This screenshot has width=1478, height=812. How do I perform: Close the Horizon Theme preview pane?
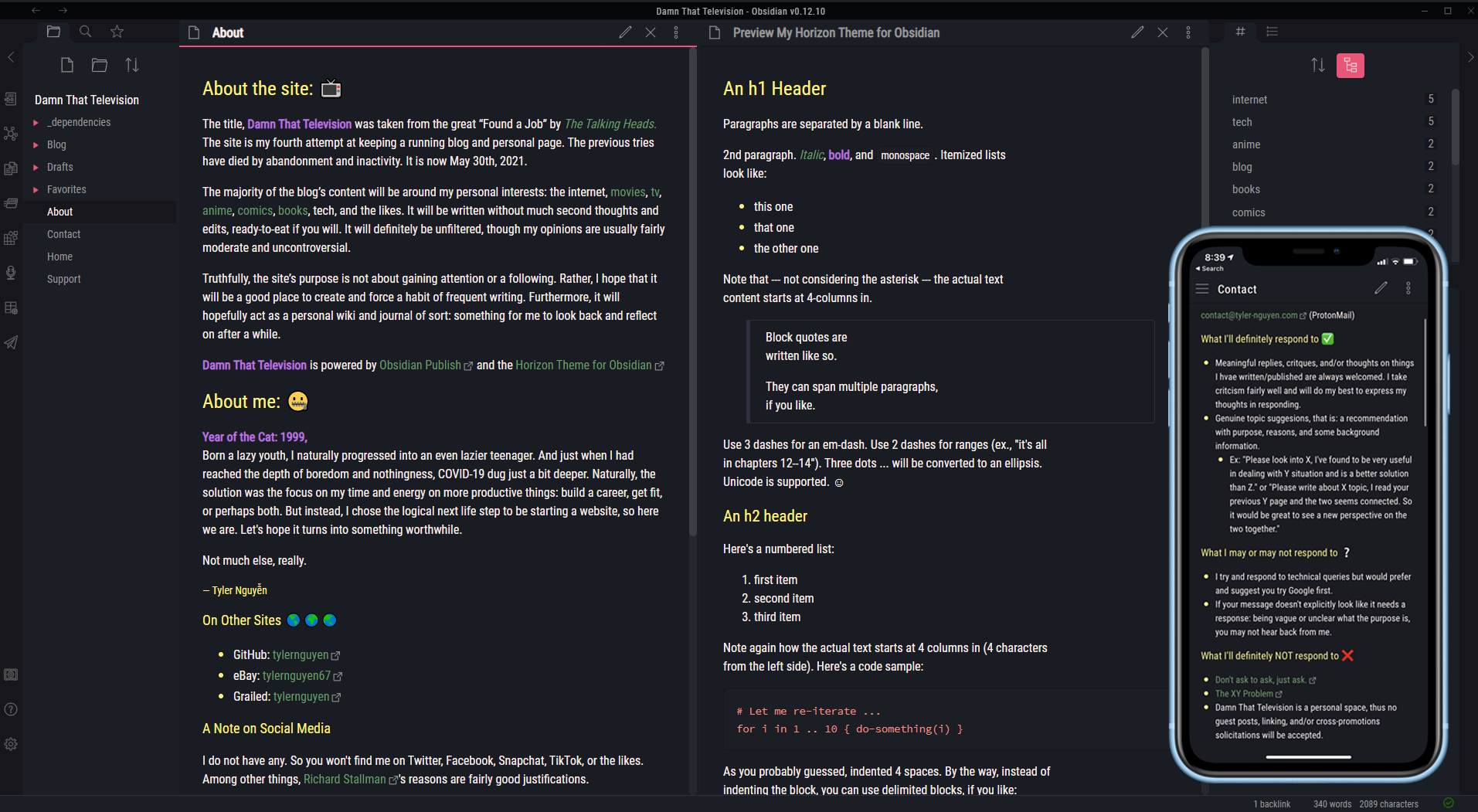coord(1163,32)
